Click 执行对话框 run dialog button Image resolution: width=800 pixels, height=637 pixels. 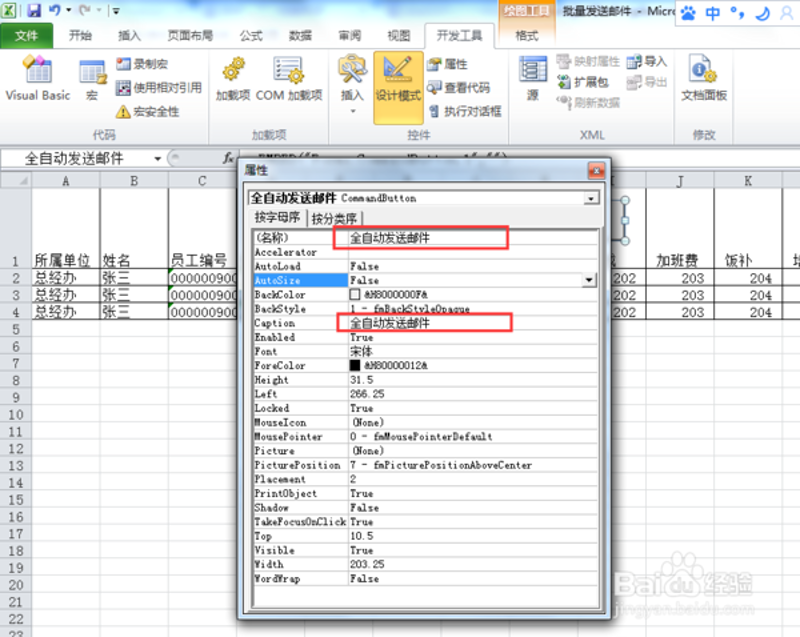click(465, 111)
